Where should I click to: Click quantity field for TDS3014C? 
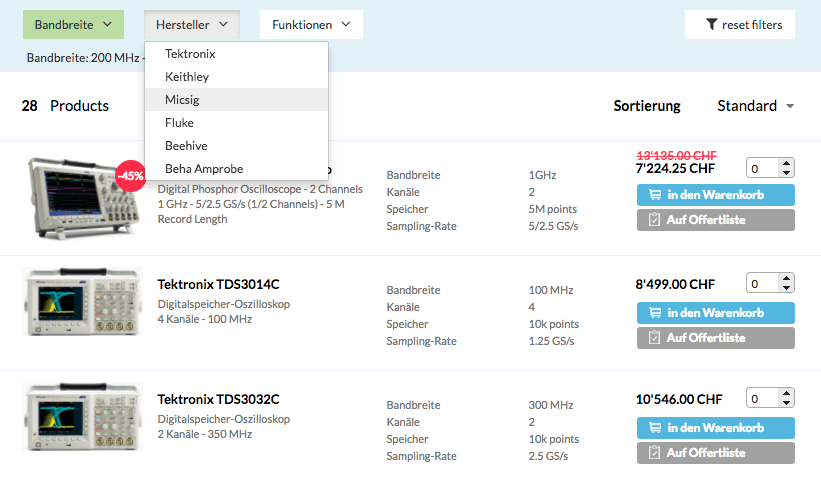[x=762, y=283]
